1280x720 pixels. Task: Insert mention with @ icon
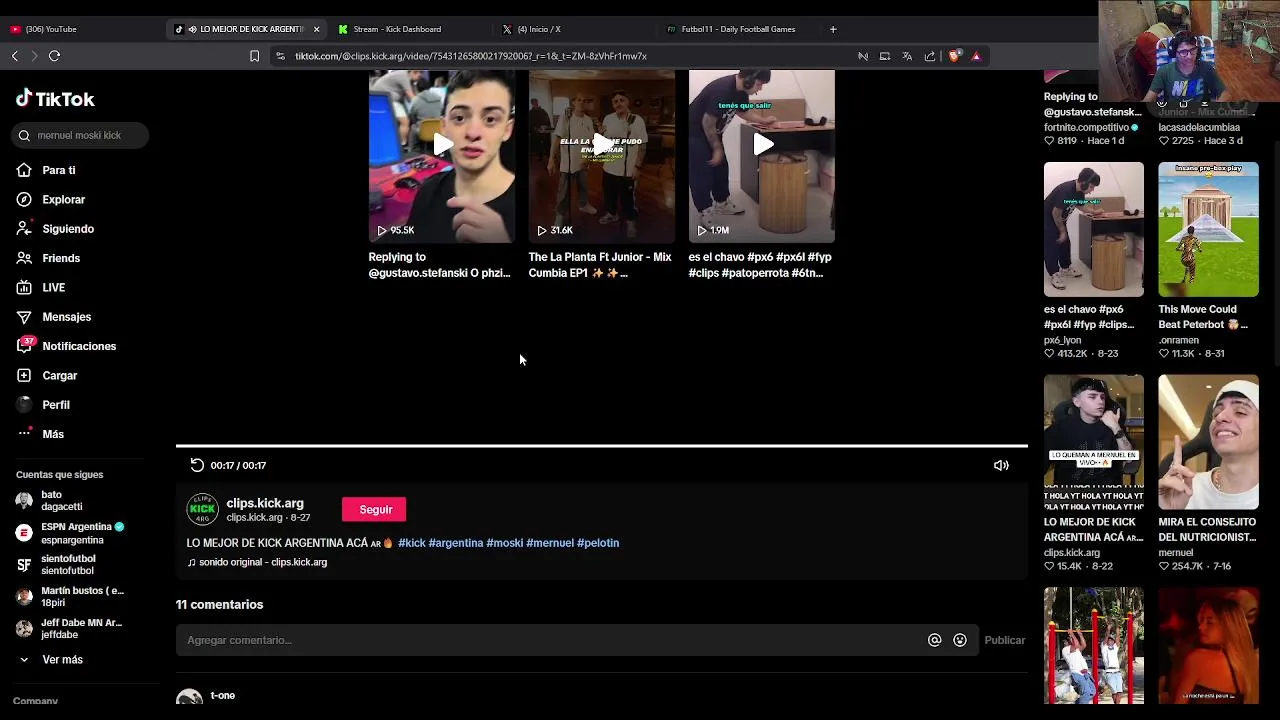click(934, 640)
